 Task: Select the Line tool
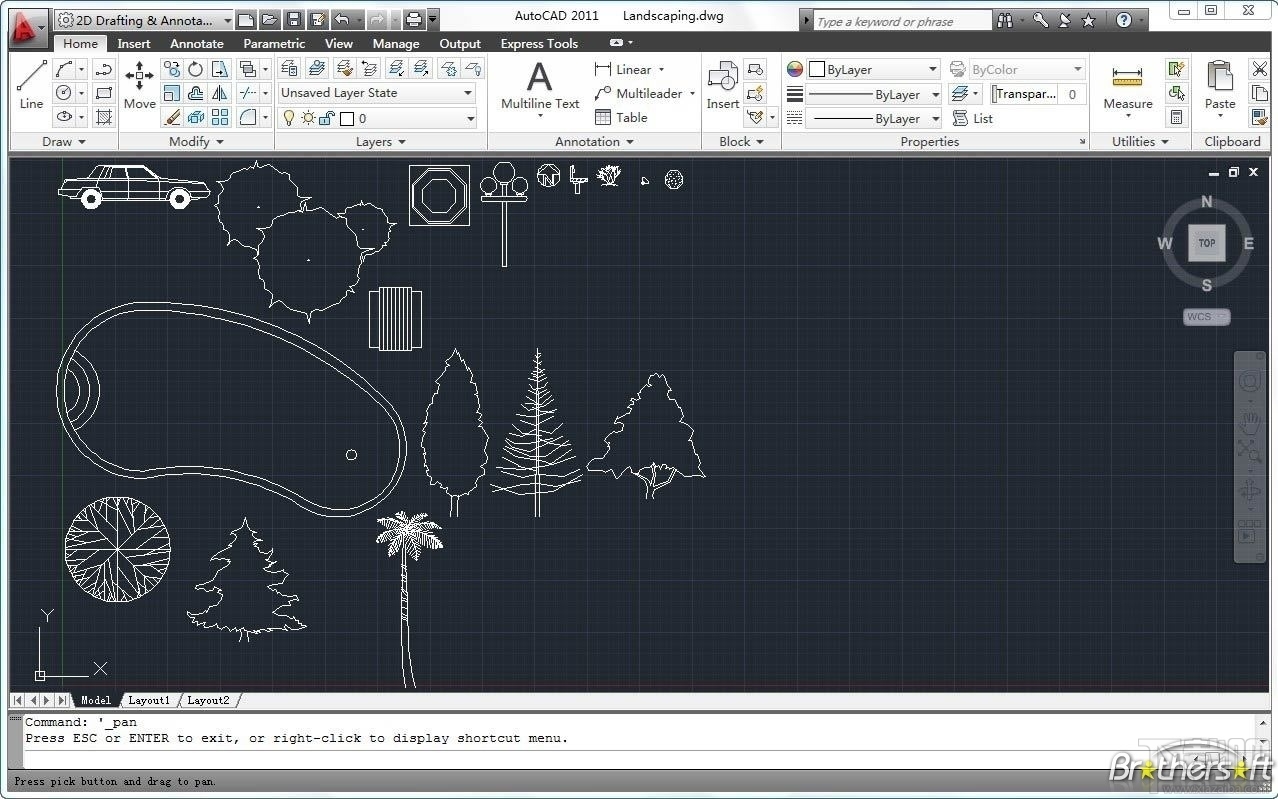(x=30, y=85)
